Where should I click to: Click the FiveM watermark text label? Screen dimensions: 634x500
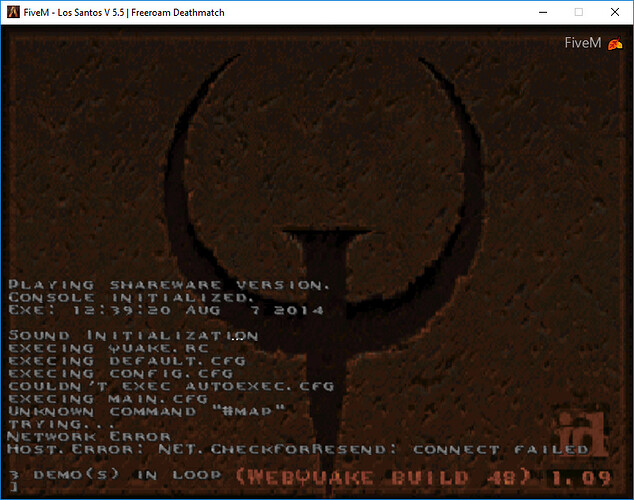583,42
